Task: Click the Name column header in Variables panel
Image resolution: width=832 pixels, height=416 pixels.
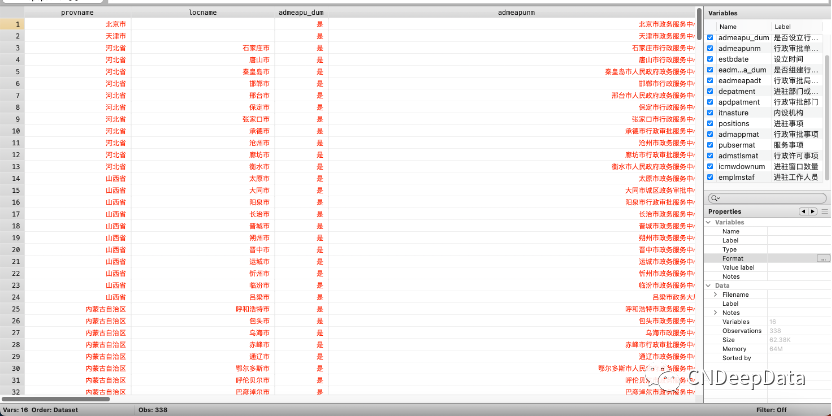Action: tap(743, 27)
